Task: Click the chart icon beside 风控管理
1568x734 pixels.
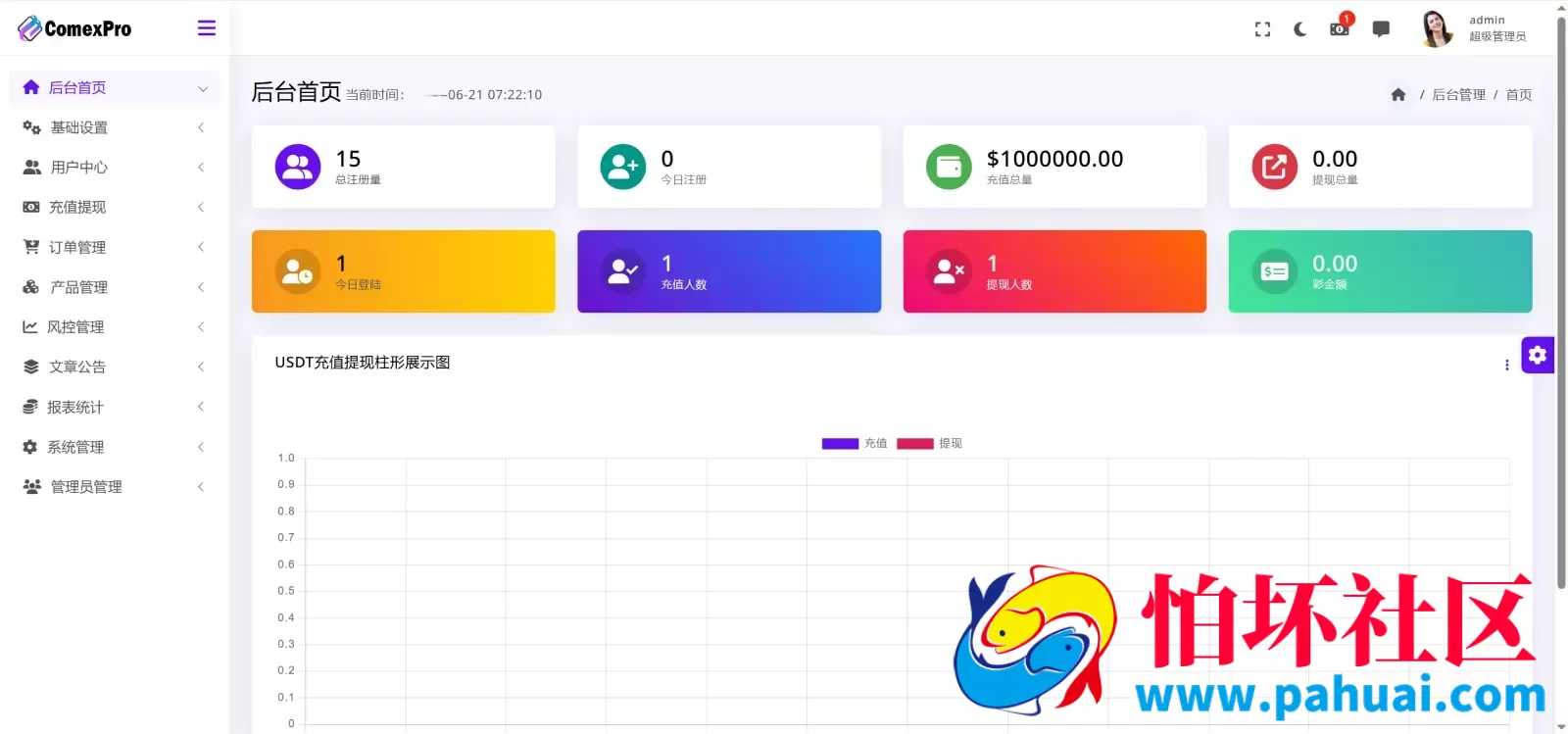Action: click(x=30, y=327)
